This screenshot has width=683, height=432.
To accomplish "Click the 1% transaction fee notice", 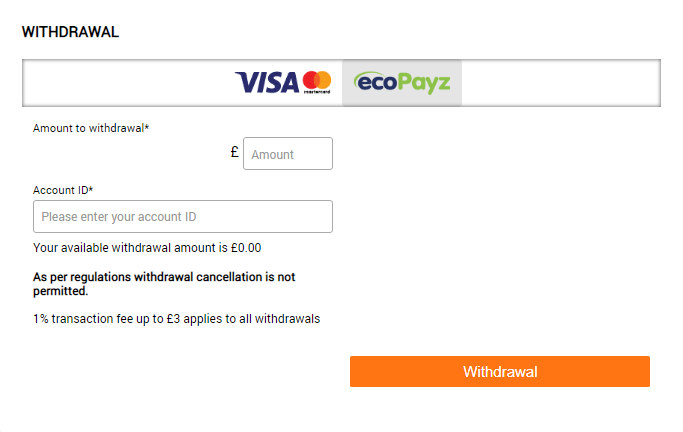I will (x=176, y=319).
